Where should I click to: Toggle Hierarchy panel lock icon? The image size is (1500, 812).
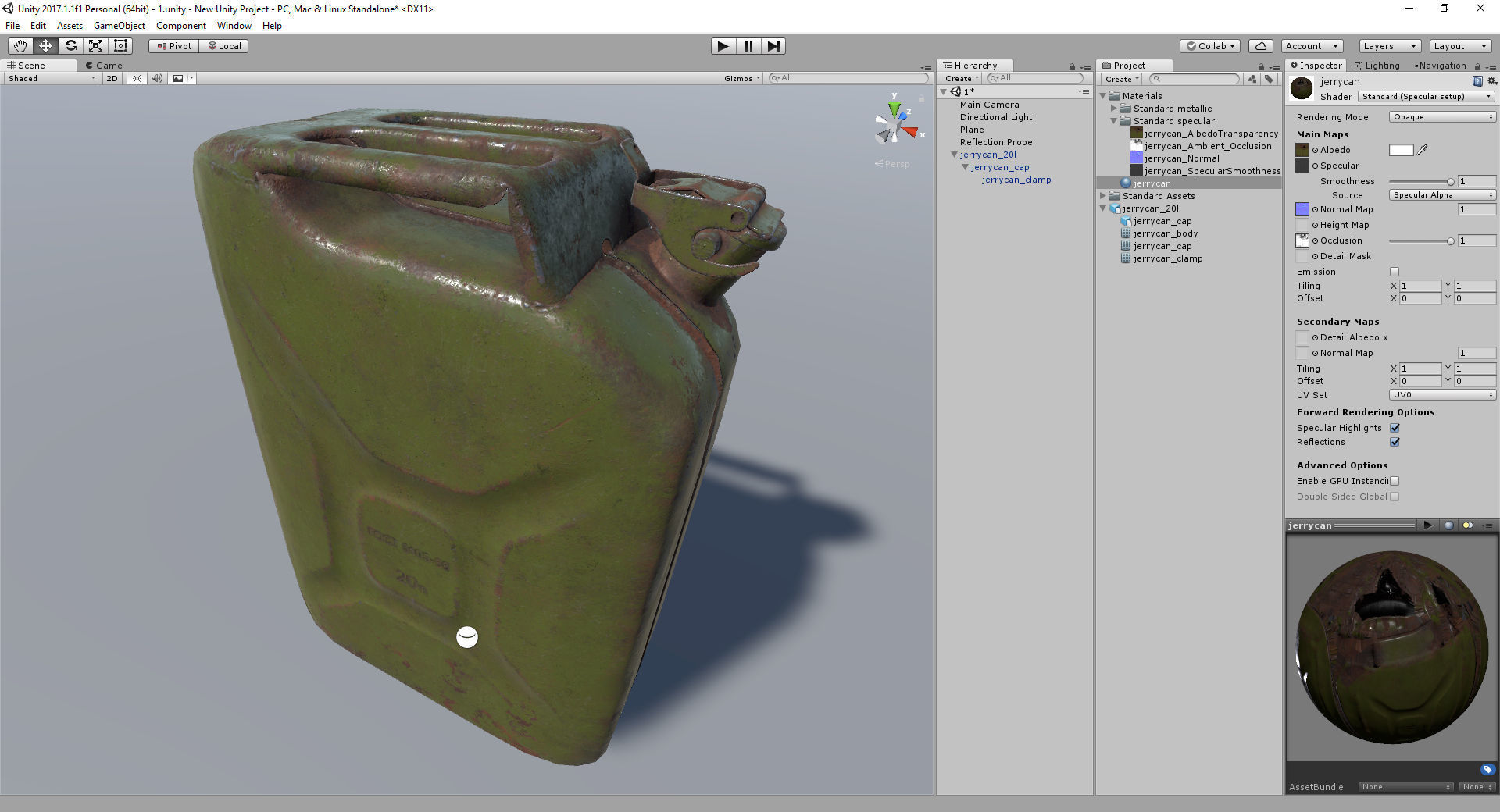(1072, 67)
